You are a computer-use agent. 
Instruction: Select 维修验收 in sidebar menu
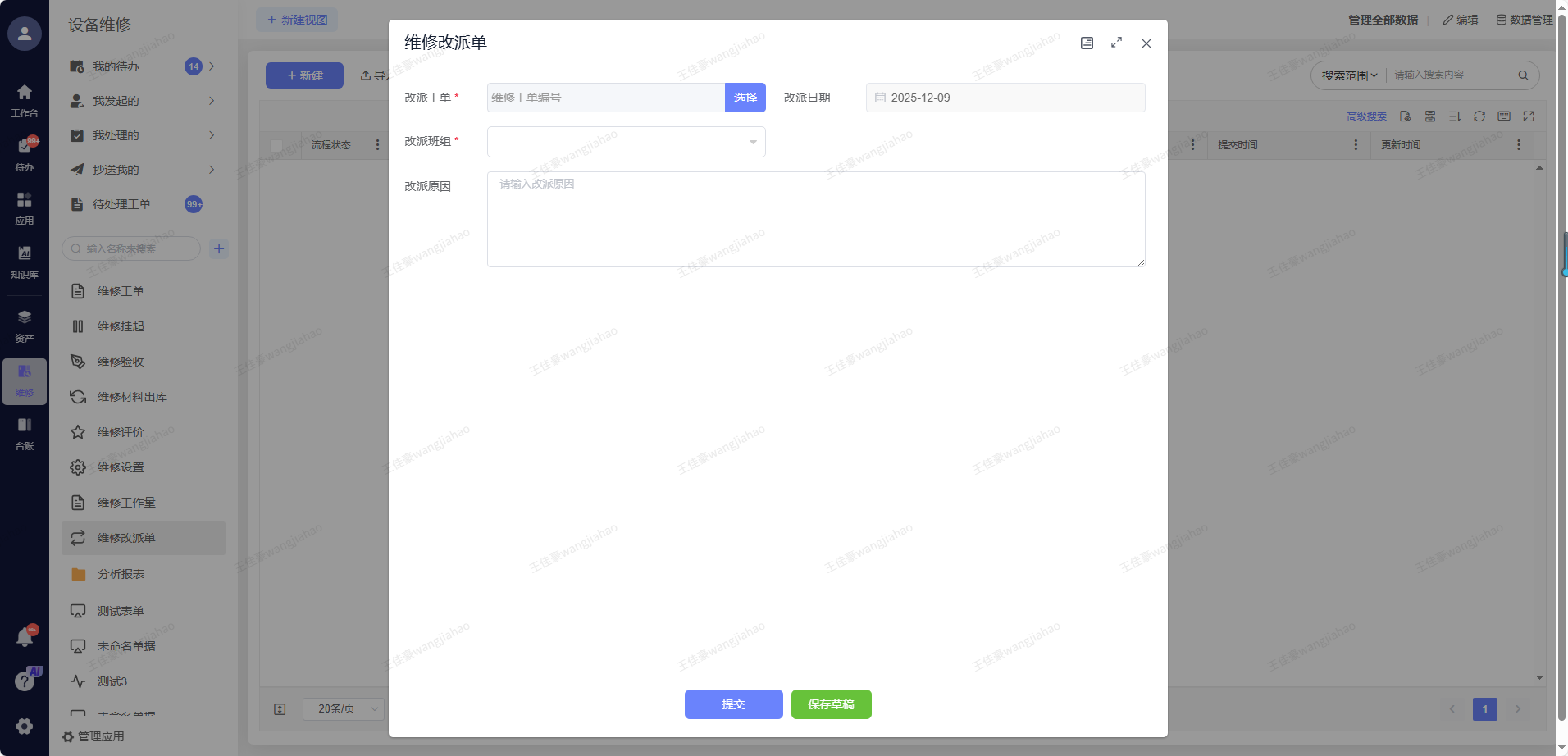[x=121, y=362]
